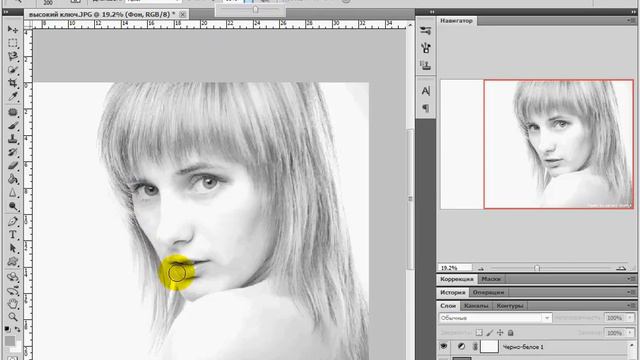Select the Quick Selection tool
640x360 pixels.
pos(13,70)
